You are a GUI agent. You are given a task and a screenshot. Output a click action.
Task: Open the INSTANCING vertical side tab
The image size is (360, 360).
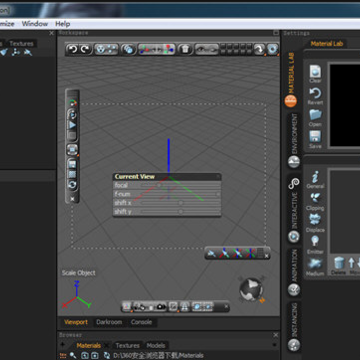[x=294, y=327]
